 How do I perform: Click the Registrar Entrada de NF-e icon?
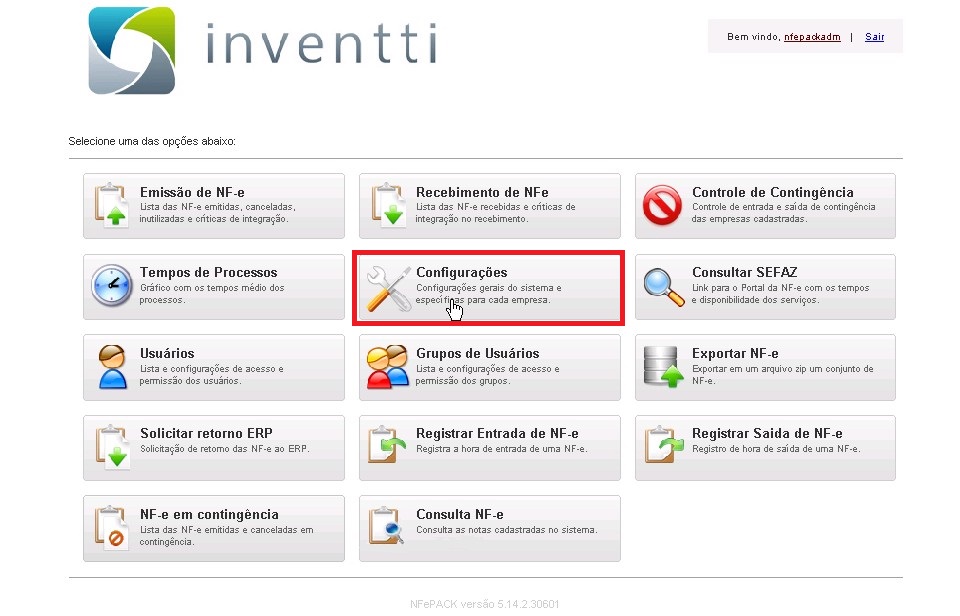pyautogui.click(x=387, y=447)
